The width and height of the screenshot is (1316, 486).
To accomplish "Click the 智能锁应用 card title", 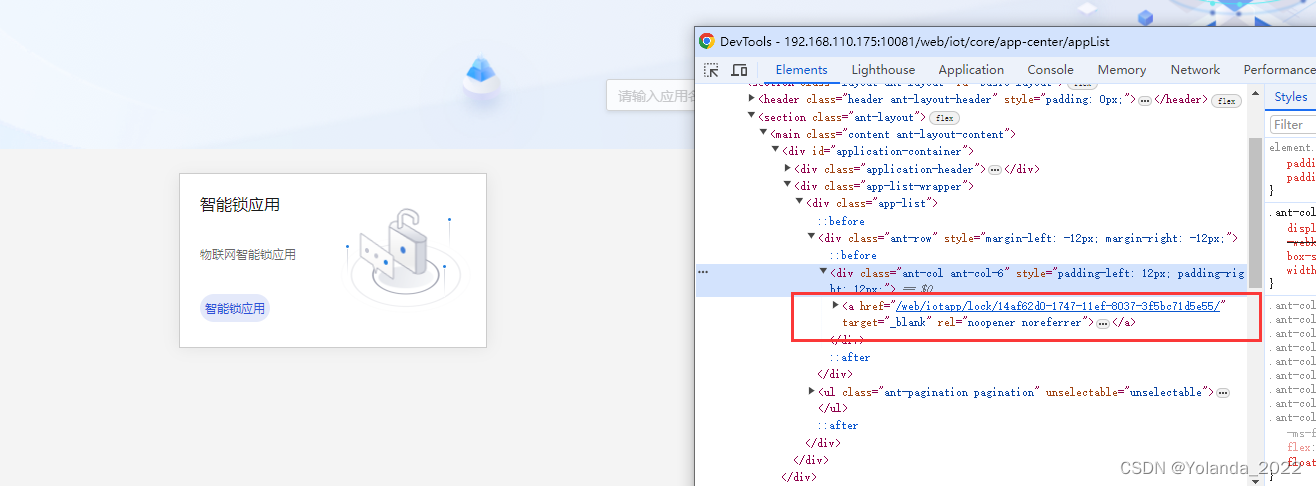I will tap(240, 205).
